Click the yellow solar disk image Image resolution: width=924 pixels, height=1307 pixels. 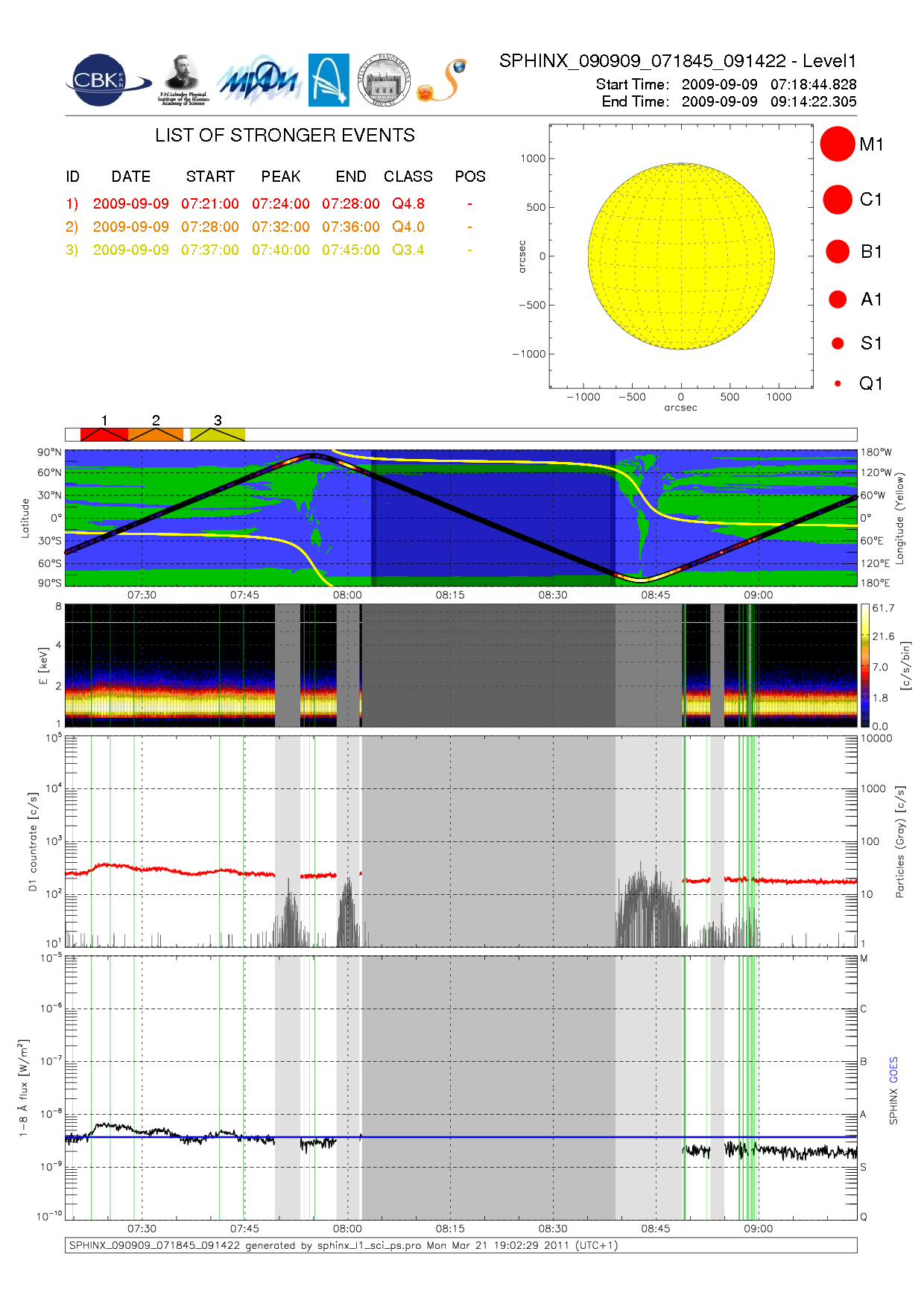(681, 256)
